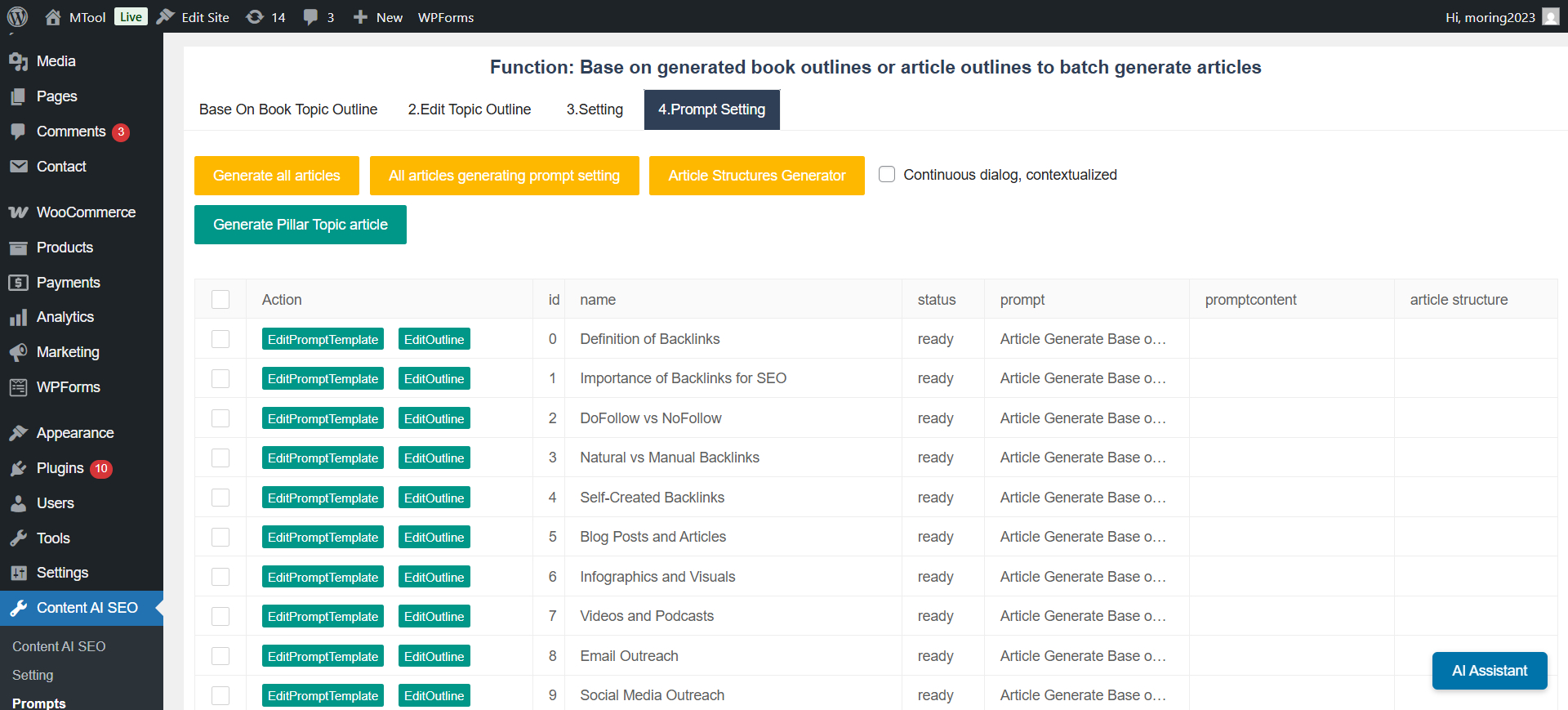The image size is (1568, 710).
Task: Open the updates icon showing 14
Action: click(255, 17)
